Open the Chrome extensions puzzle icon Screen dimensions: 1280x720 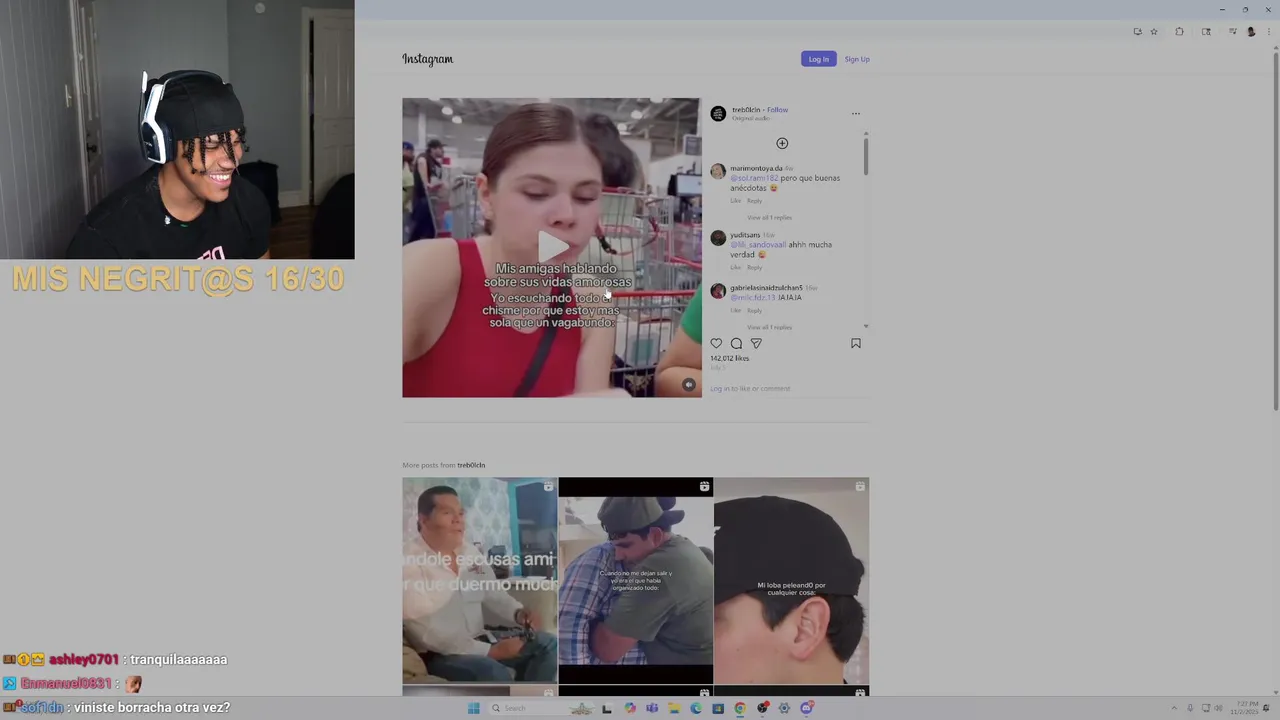1179,32
